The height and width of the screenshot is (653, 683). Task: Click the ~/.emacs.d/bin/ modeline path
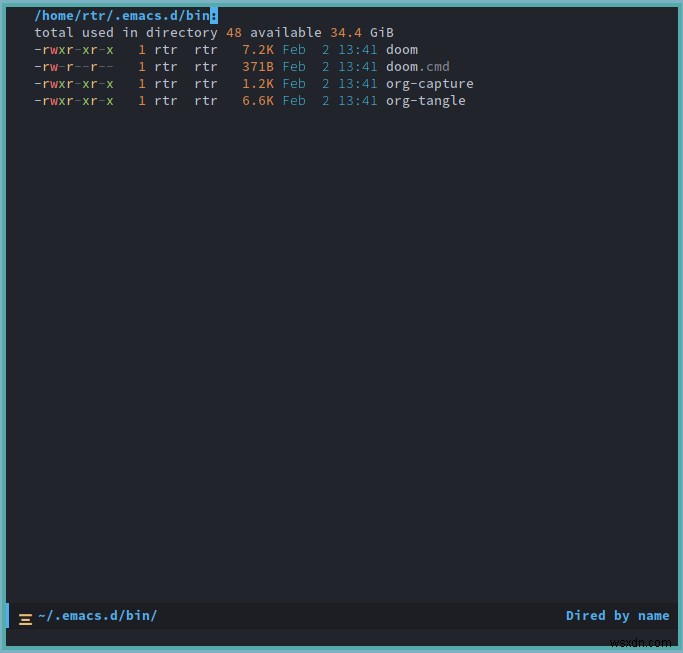click(98, 615)
